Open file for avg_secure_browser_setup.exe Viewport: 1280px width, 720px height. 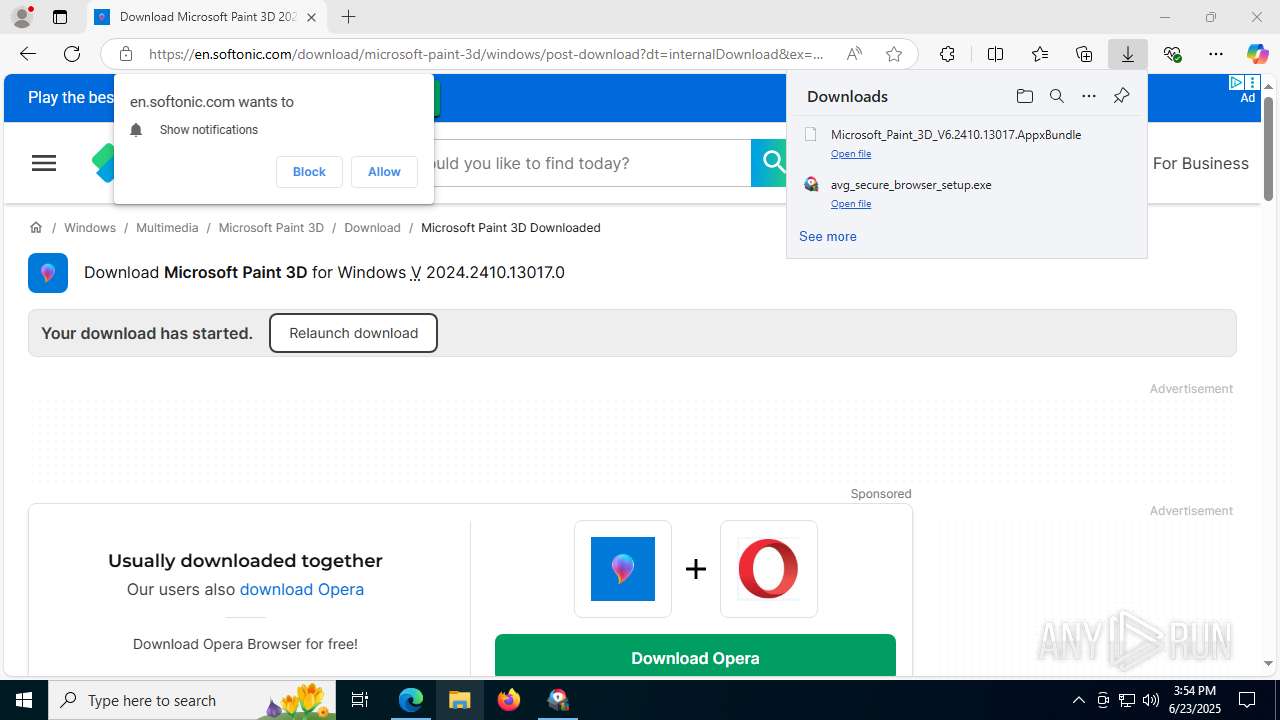coord(851,204)
